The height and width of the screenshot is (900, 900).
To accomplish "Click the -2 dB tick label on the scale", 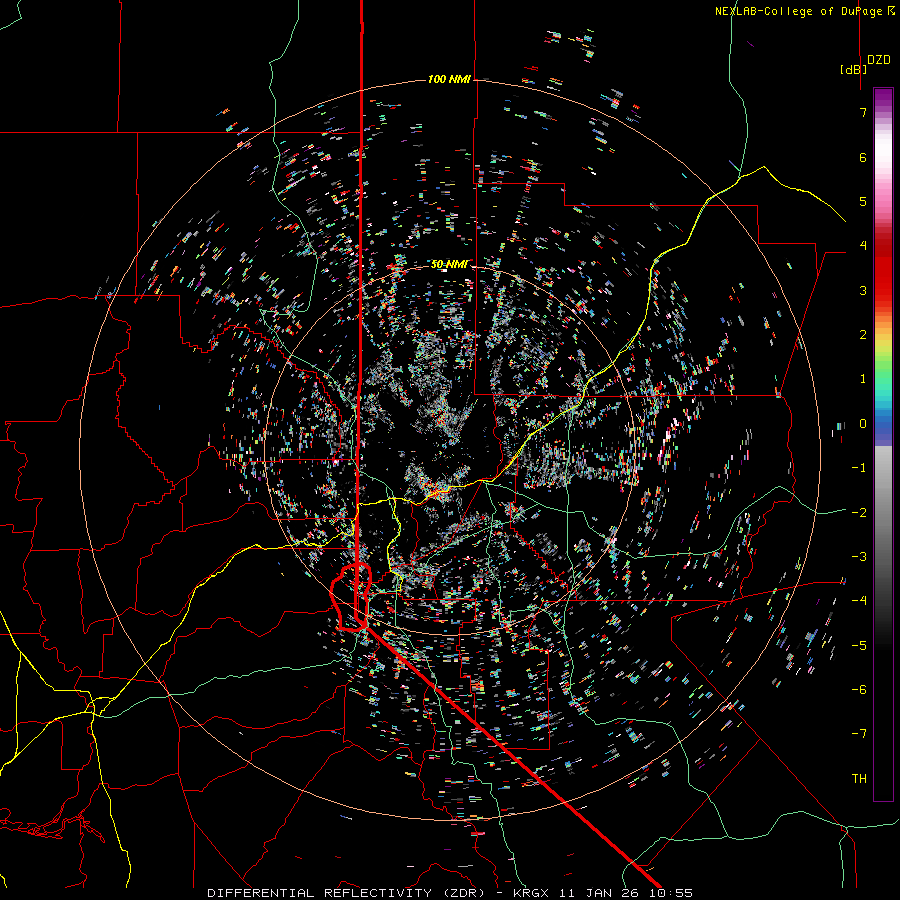I will (859, 512).
